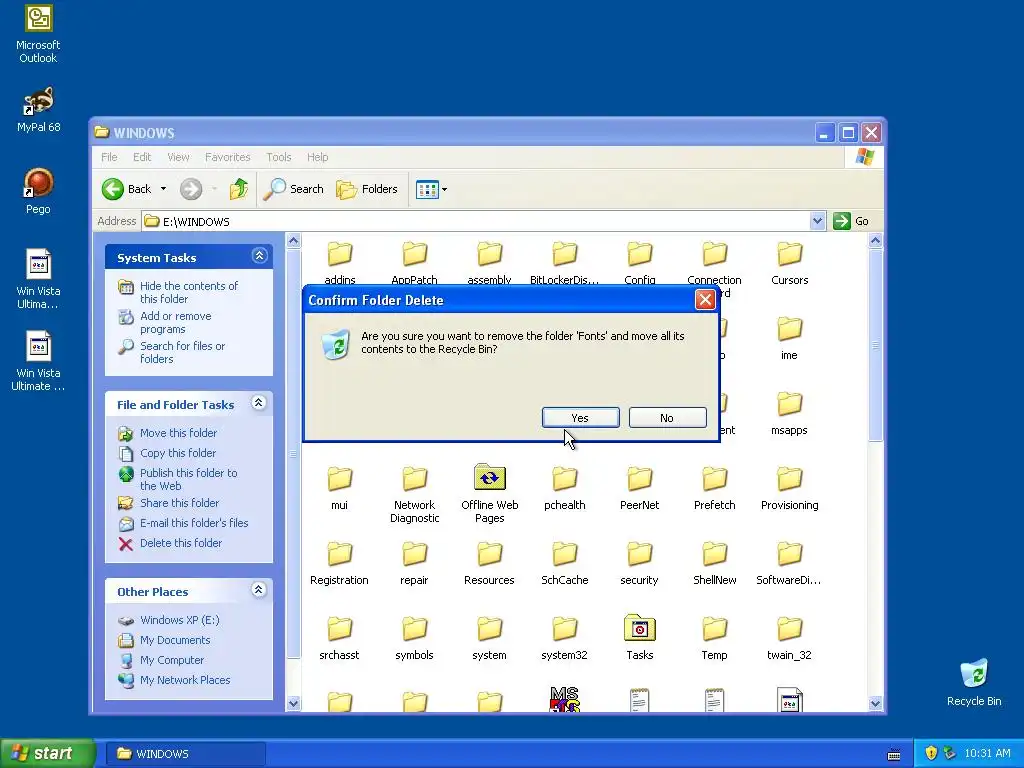Select the symbols folder icon
This screenshot has height=768, width=1024.
(415, 630)
